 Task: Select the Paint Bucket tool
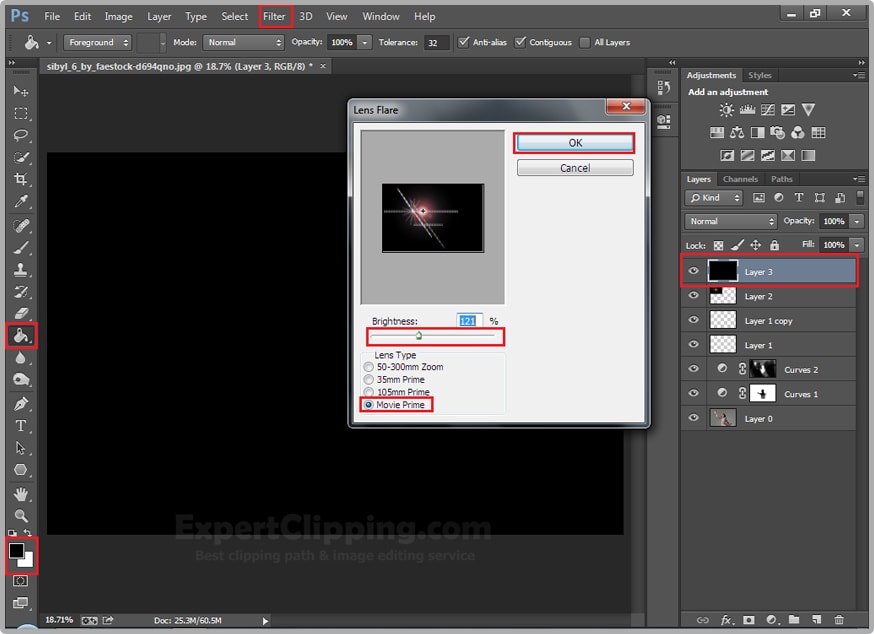click(21, 336)
